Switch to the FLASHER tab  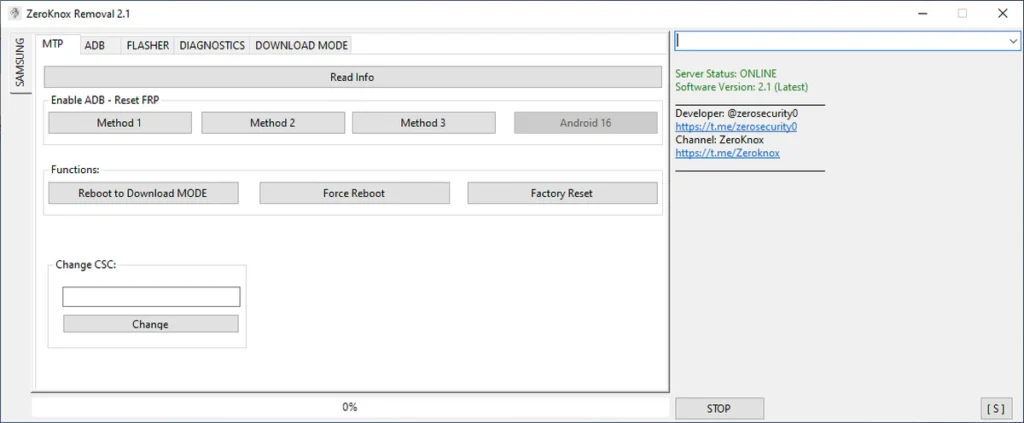coord(147,46)
